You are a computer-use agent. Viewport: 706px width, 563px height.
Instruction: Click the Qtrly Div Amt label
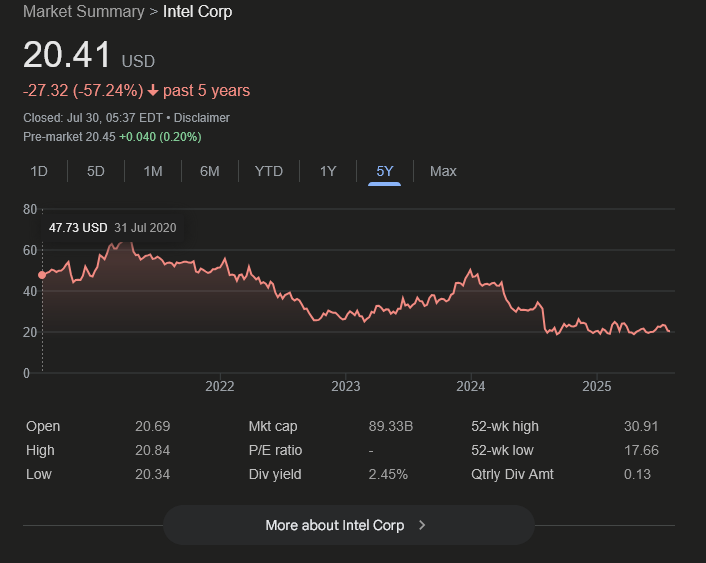point(512,474)
